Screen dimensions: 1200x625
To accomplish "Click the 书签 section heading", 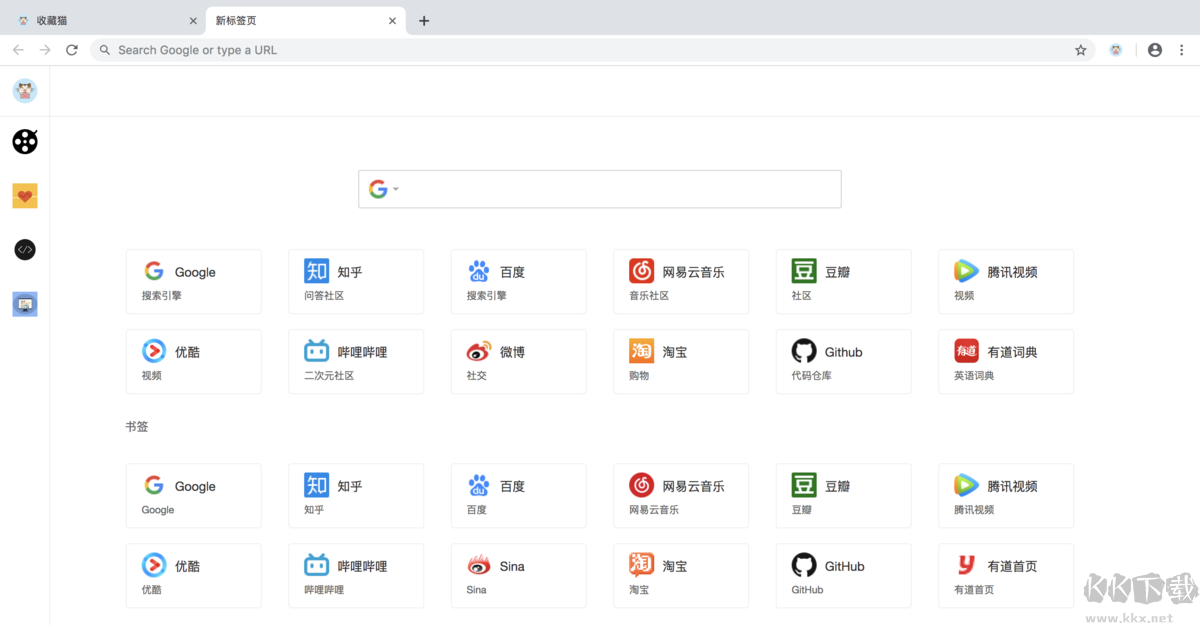I will coord(136,427).
